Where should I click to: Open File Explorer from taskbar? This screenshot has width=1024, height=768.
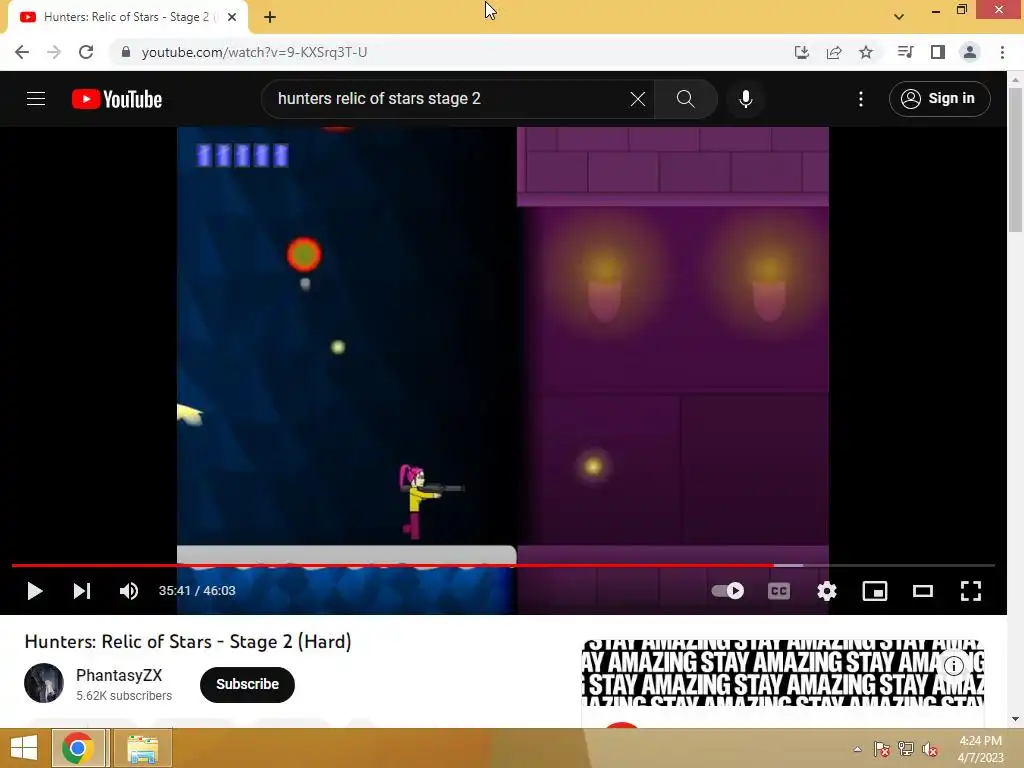click(143, 748)
